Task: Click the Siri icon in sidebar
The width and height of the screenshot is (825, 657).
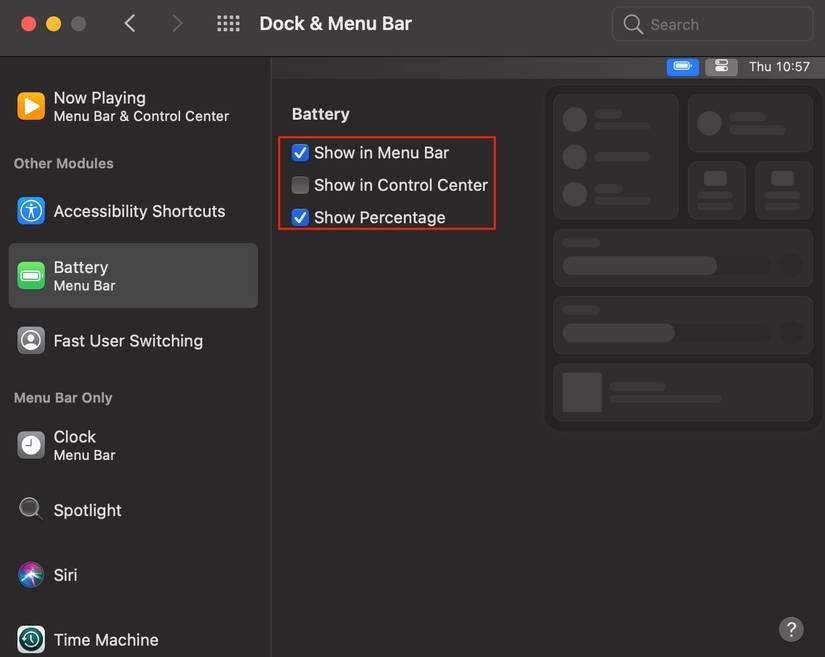Action: 31,574
